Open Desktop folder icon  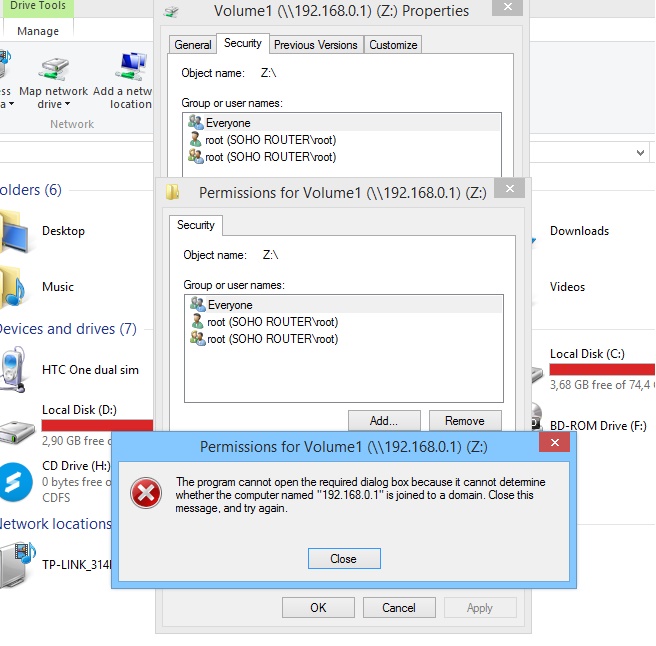[x=15, y=231]
